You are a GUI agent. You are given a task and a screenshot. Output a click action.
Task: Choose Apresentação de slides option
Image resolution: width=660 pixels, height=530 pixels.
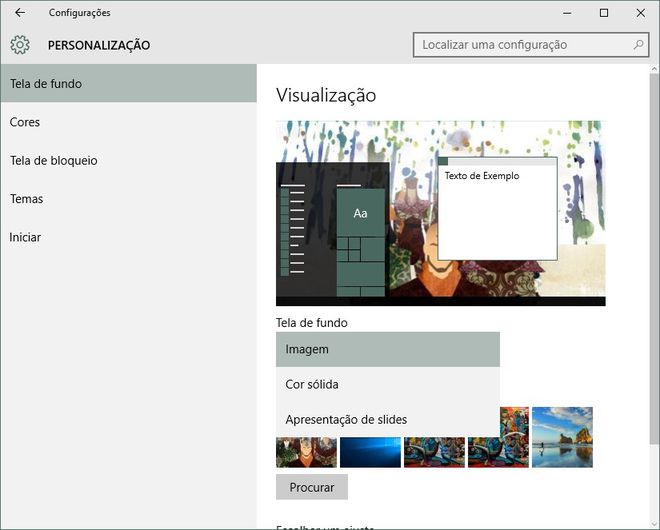pyautogui.click(x=388, y=419)
